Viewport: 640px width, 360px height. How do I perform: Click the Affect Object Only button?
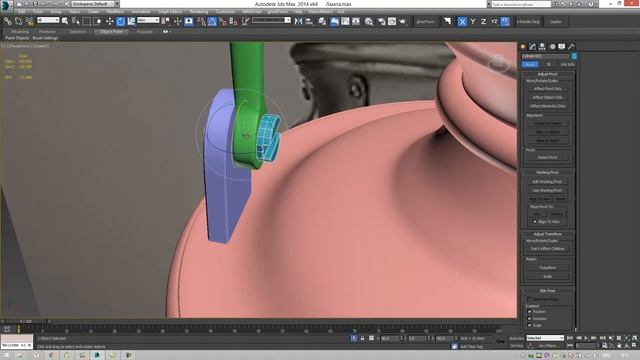[547, 98]
